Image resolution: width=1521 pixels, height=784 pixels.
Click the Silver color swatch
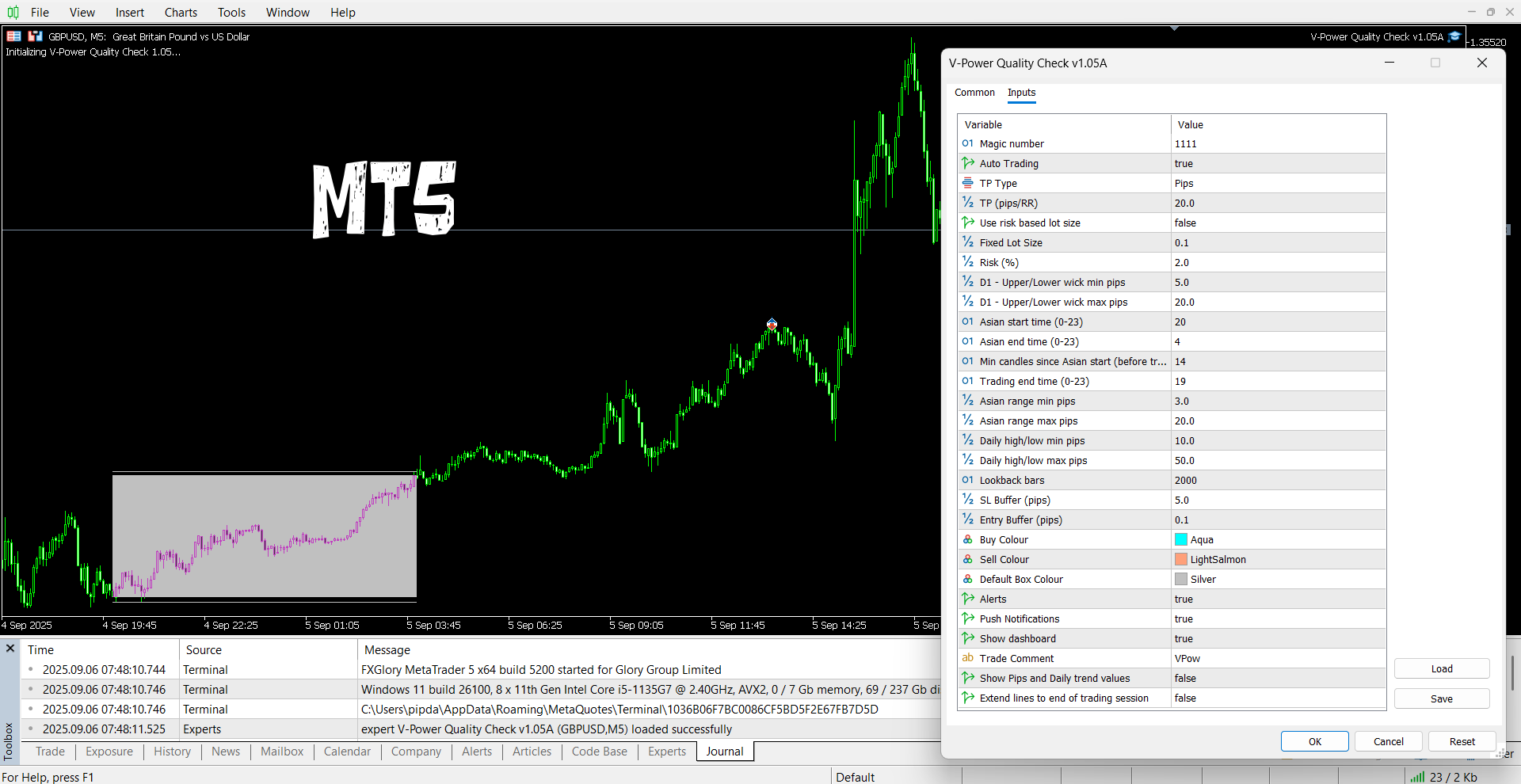point(1181,579)
